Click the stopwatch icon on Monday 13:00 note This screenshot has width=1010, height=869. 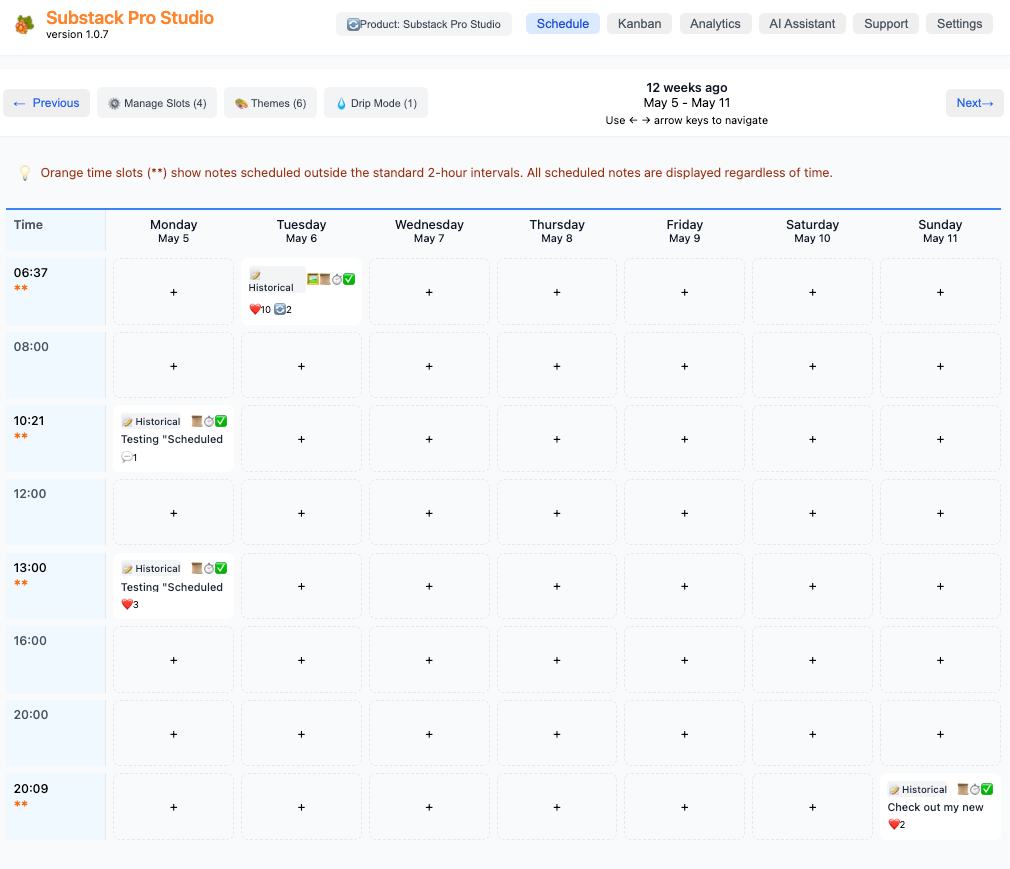pos(209,568)
